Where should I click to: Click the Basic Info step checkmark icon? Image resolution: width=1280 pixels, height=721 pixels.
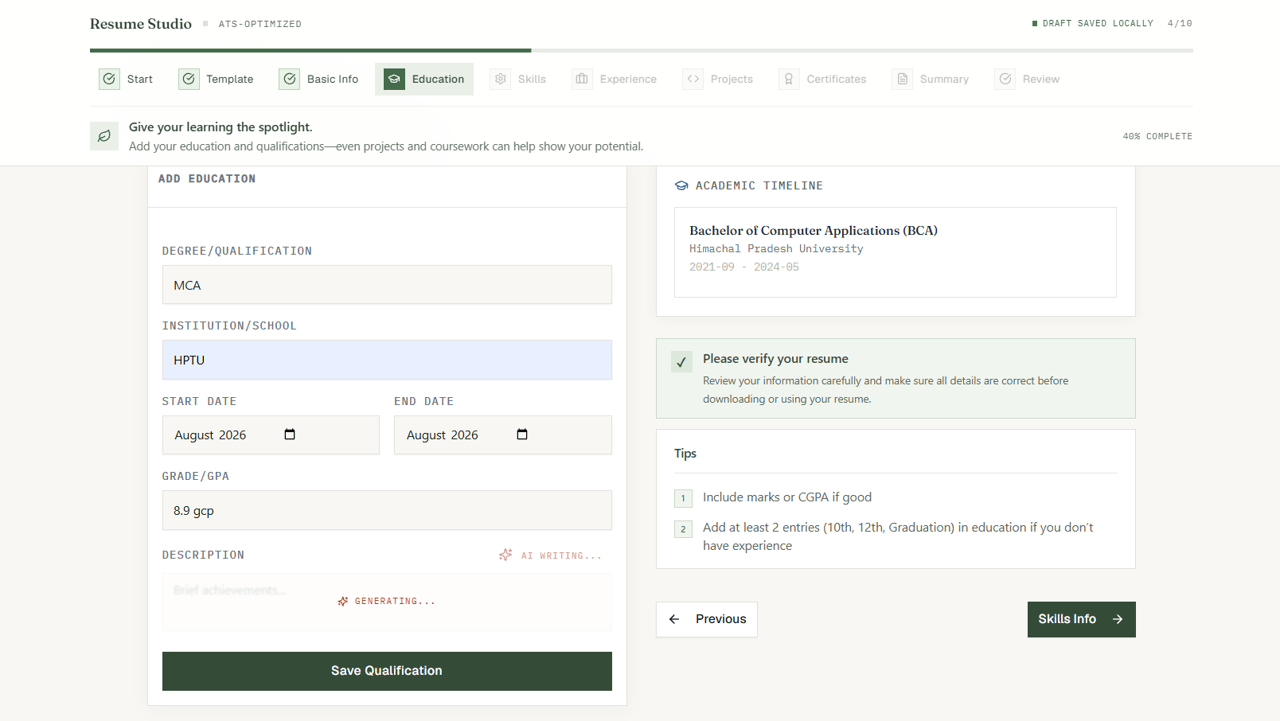click(289, 79)
